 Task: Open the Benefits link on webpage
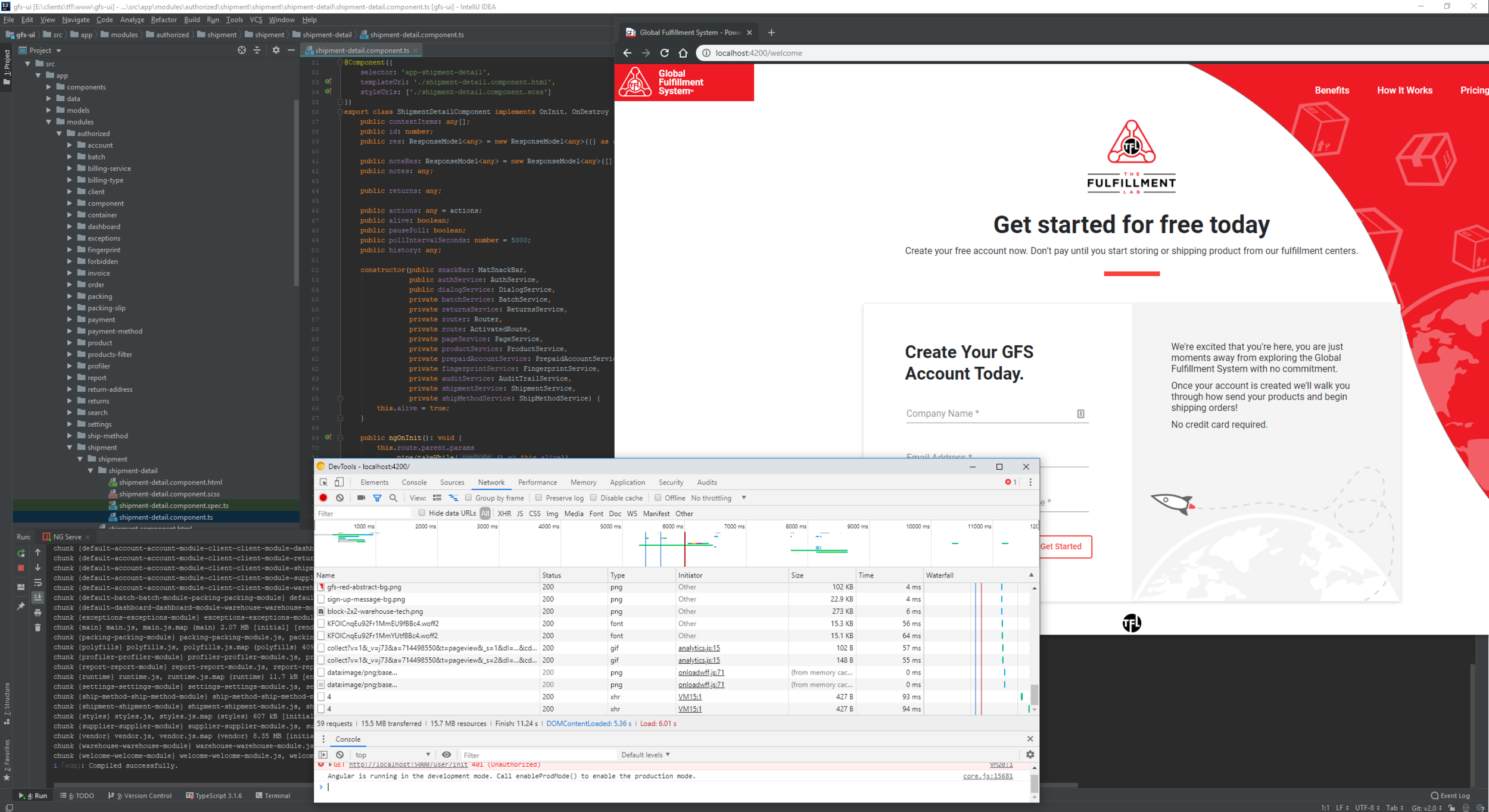(1332, 90)
